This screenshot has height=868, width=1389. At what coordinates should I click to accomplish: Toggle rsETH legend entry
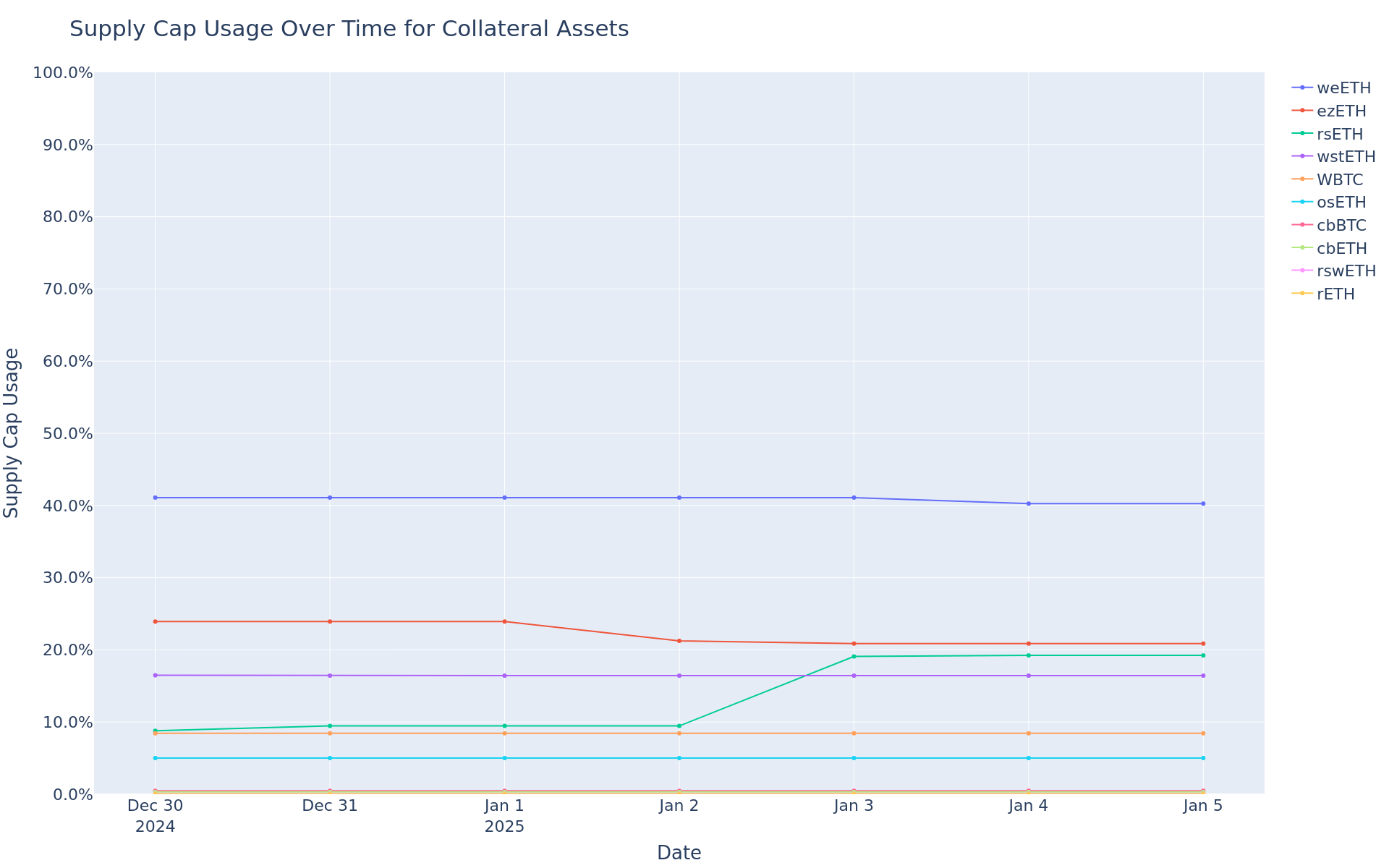pos(1339,135)
